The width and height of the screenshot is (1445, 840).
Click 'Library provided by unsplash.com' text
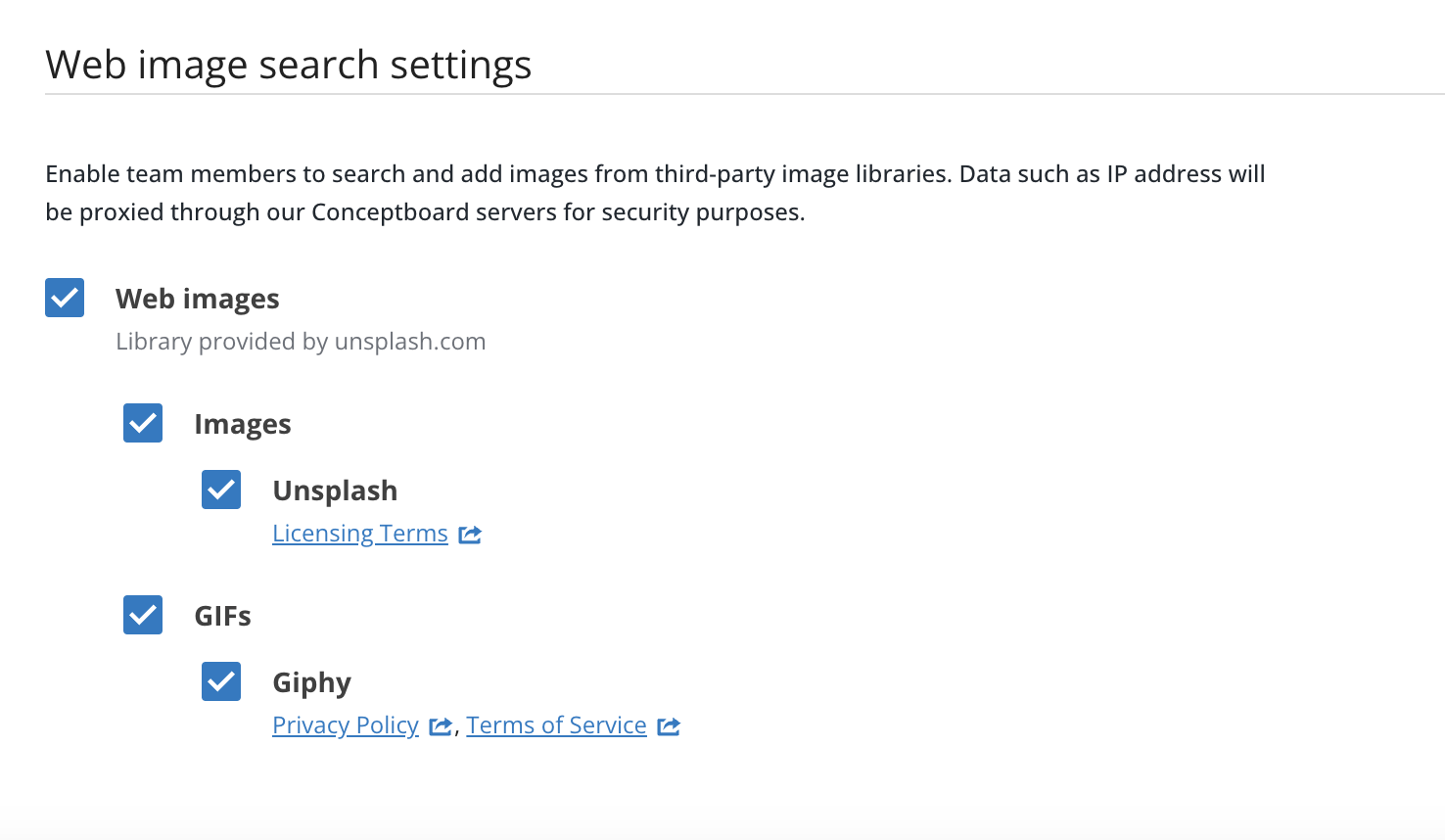301,342
